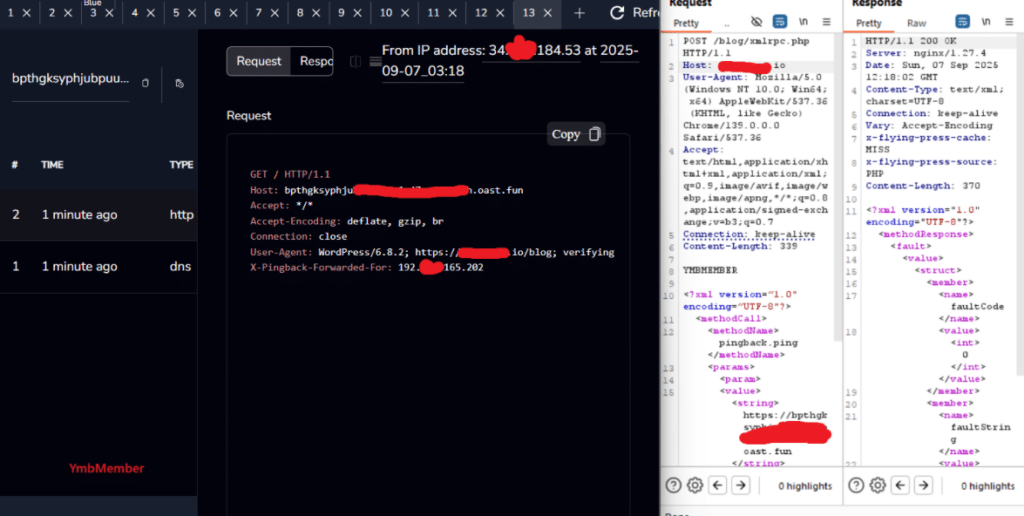
Task: Go to previous match in Response pane
Action: coord(901,485)
